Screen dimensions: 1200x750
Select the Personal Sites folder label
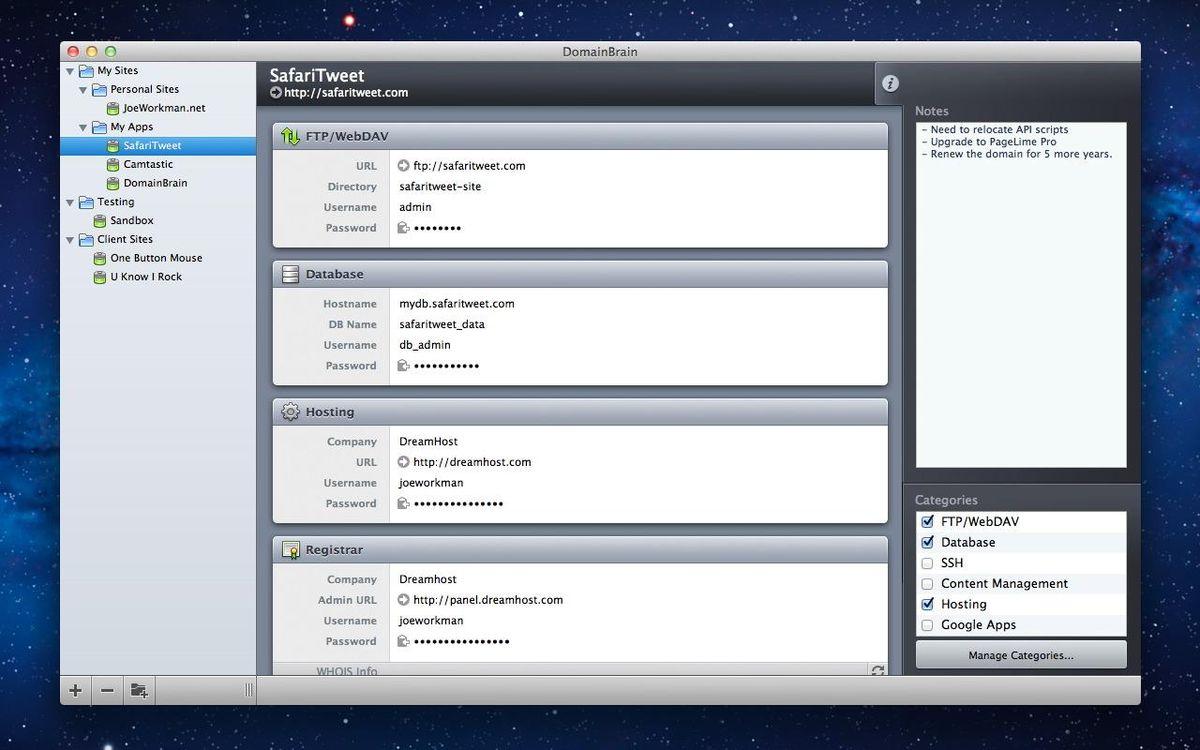click(145, 90)
